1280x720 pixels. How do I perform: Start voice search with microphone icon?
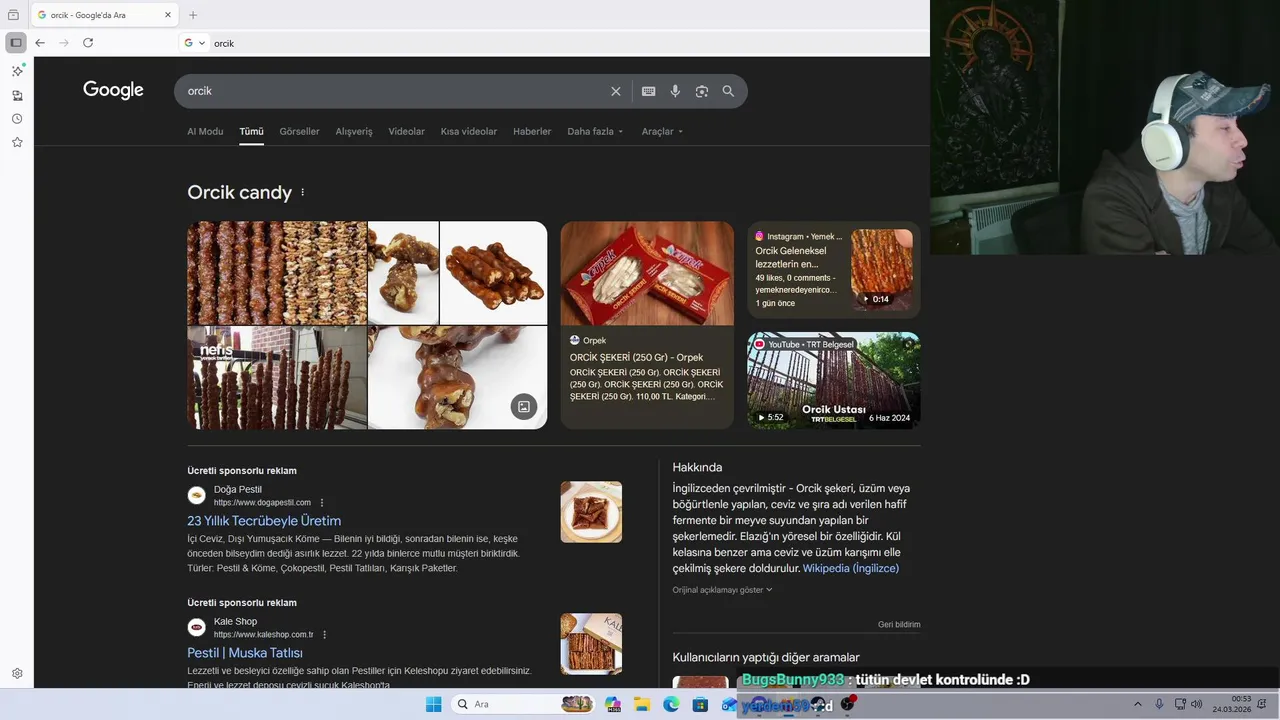click(x=675, y=91)
